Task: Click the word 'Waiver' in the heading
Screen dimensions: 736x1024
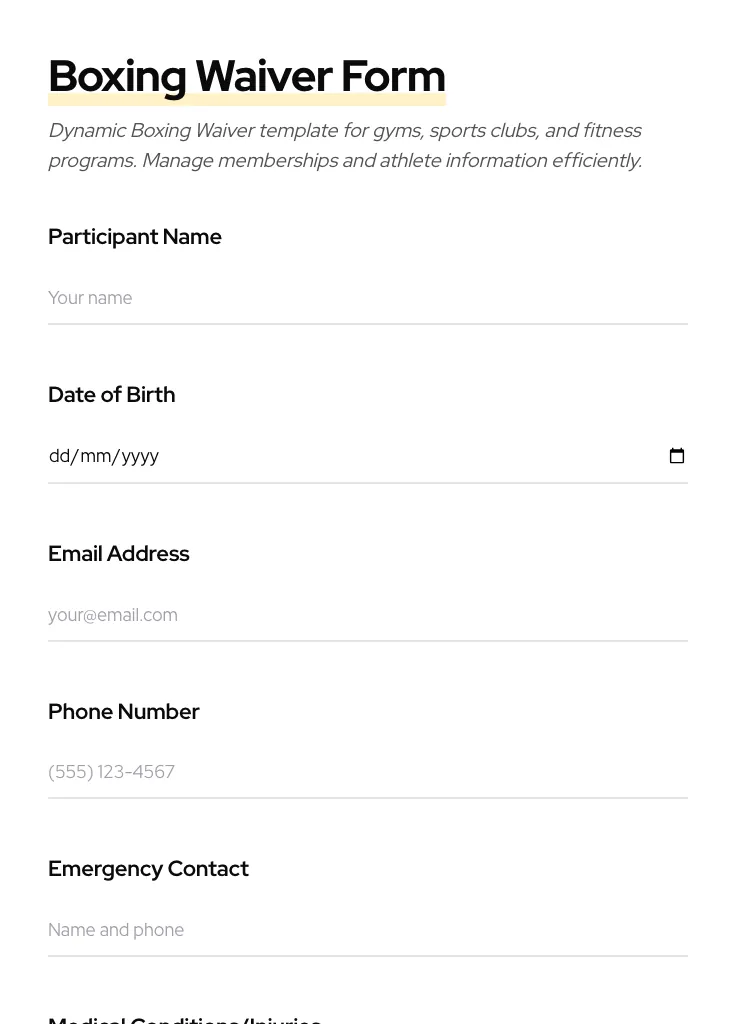Action: [x=263, y=77]
